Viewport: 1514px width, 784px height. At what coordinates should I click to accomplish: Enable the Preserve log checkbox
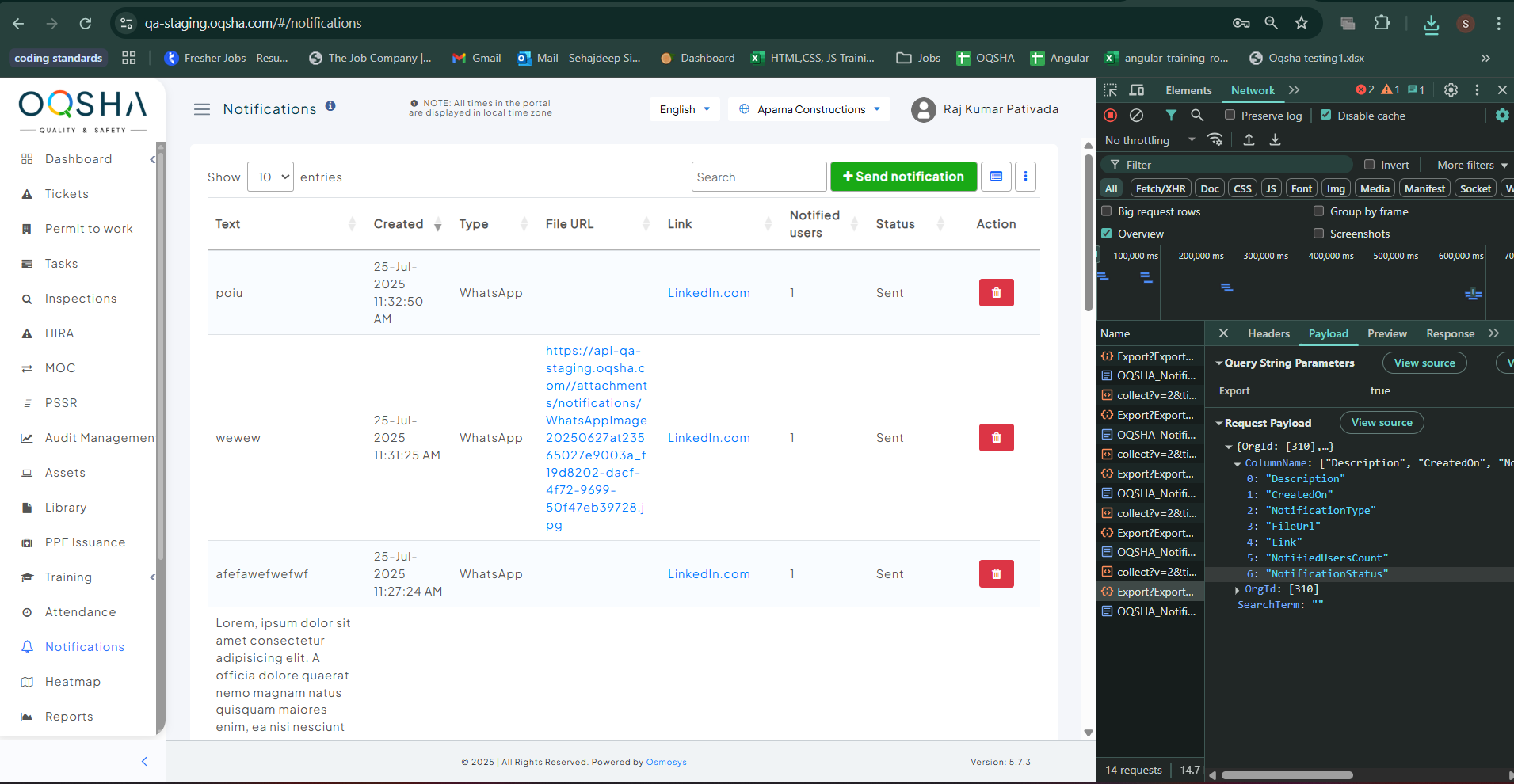(x=1230, y=116)
